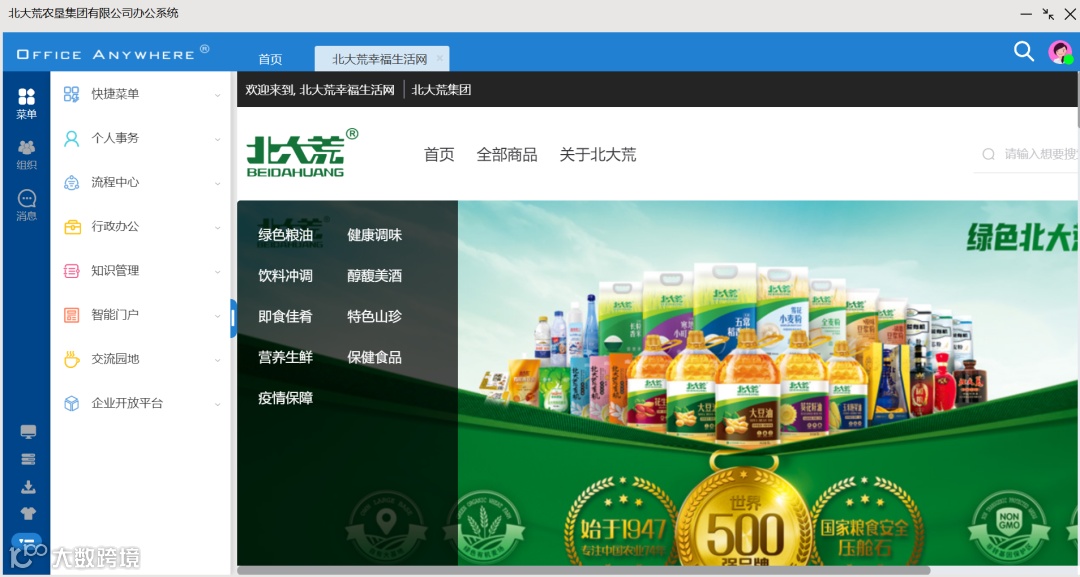The image size is (1080, 577).
Task: Open the website 首页 nav item
Action: pos(439,155)
